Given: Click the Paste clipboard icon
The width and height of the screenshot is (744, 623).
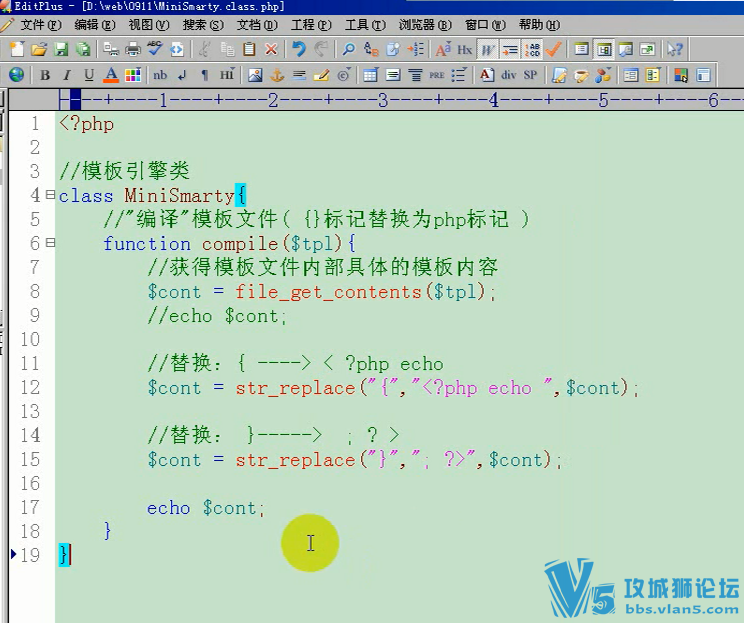Looking at the screenshot, I should point(249,49).
